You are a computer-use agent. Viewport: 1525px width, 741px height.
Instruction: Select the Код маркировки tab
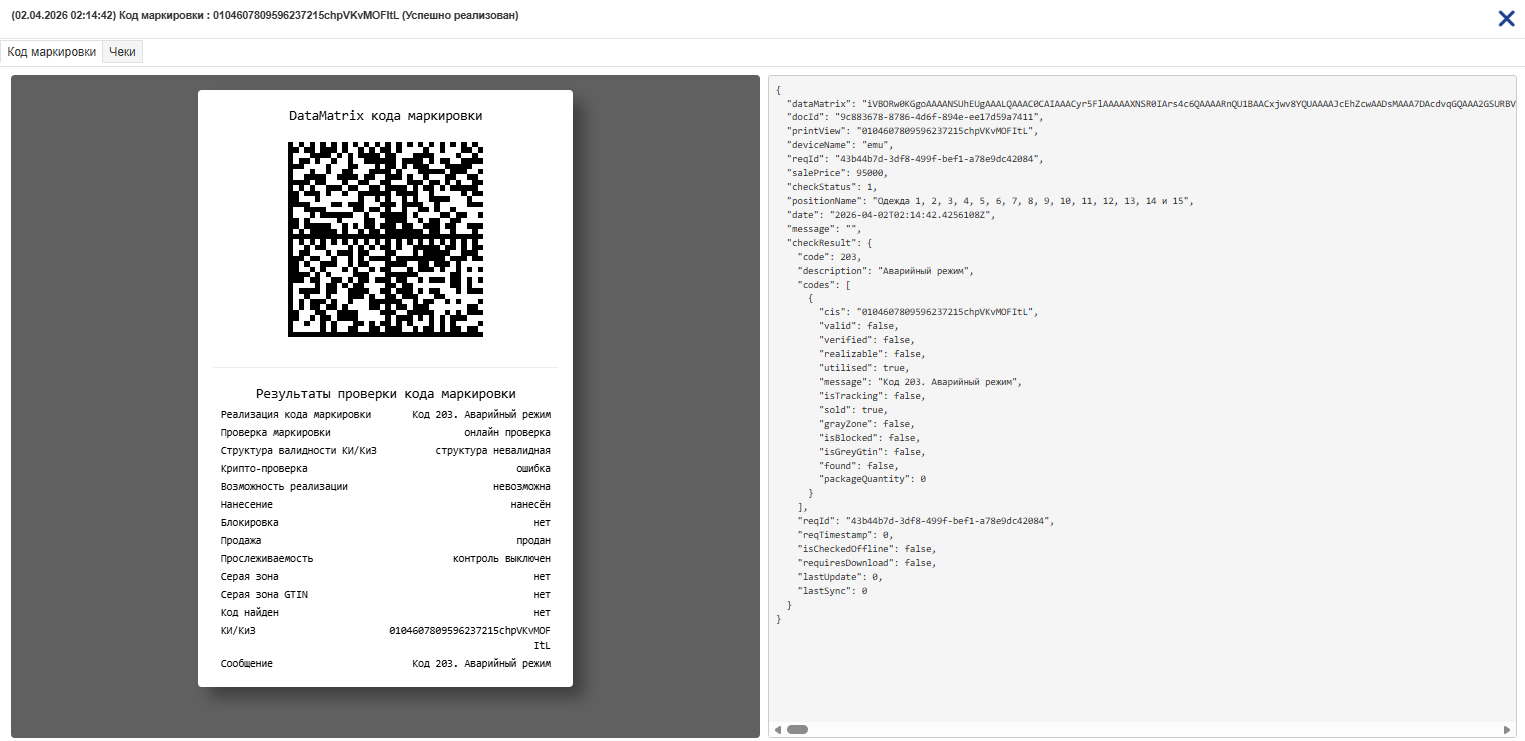pyautogui.click(x=52, y=52)
